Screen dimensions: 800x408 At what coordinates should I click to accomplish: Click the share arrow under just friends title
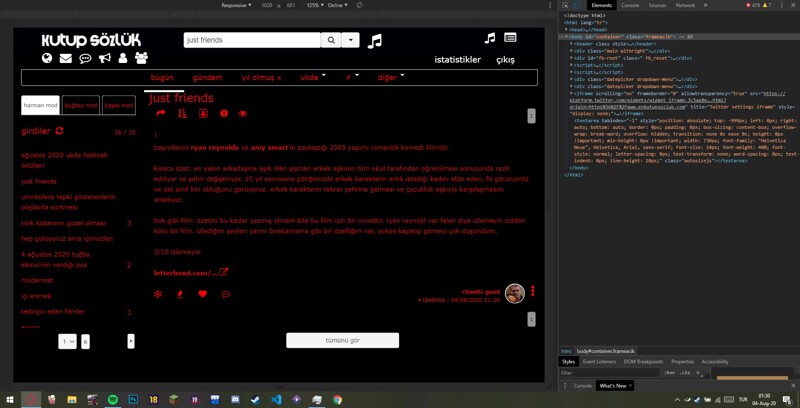(x=161, y=114)
